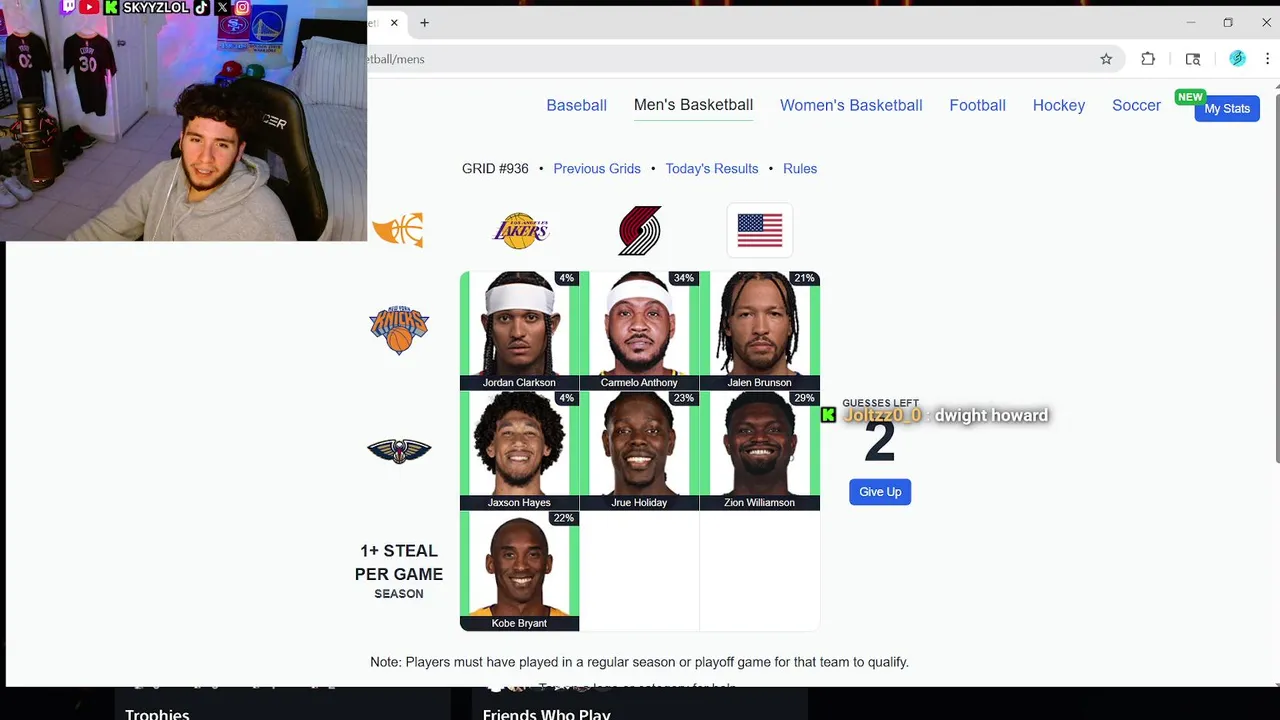Open a new browser tab

[x=424, y=23]
